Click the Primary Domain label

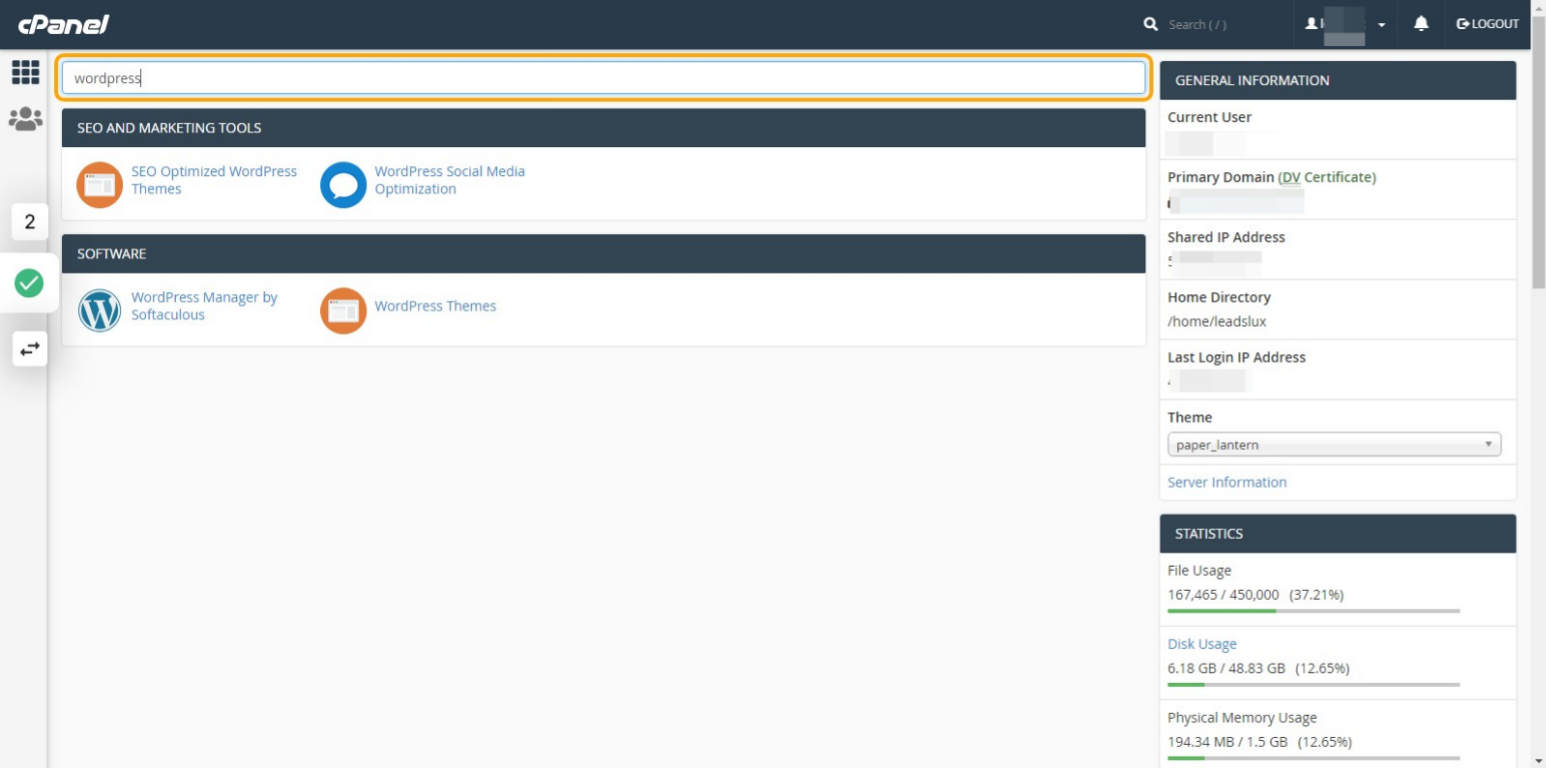click(1221, 177)
